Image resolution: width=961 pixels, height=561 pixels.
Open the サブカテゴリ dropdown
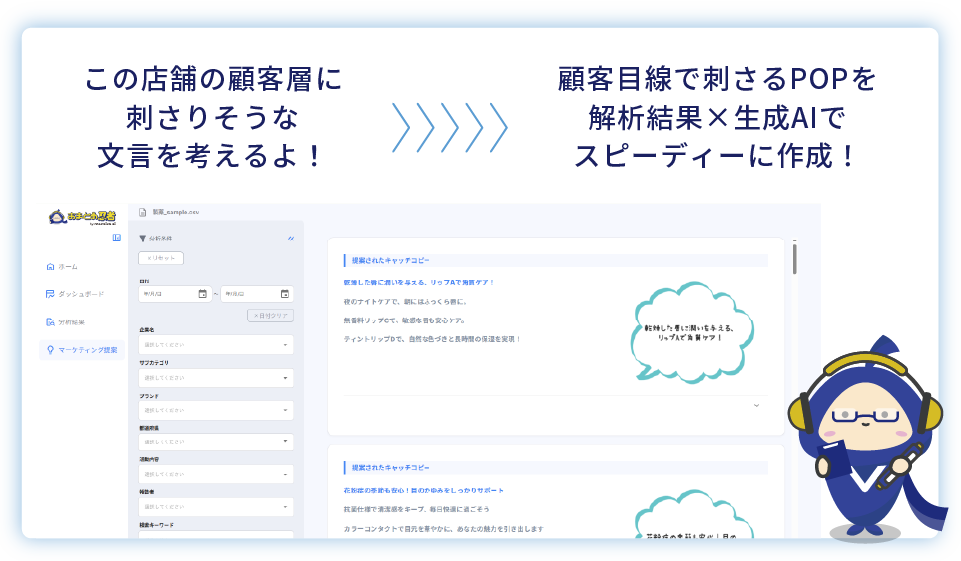[216, 378]
